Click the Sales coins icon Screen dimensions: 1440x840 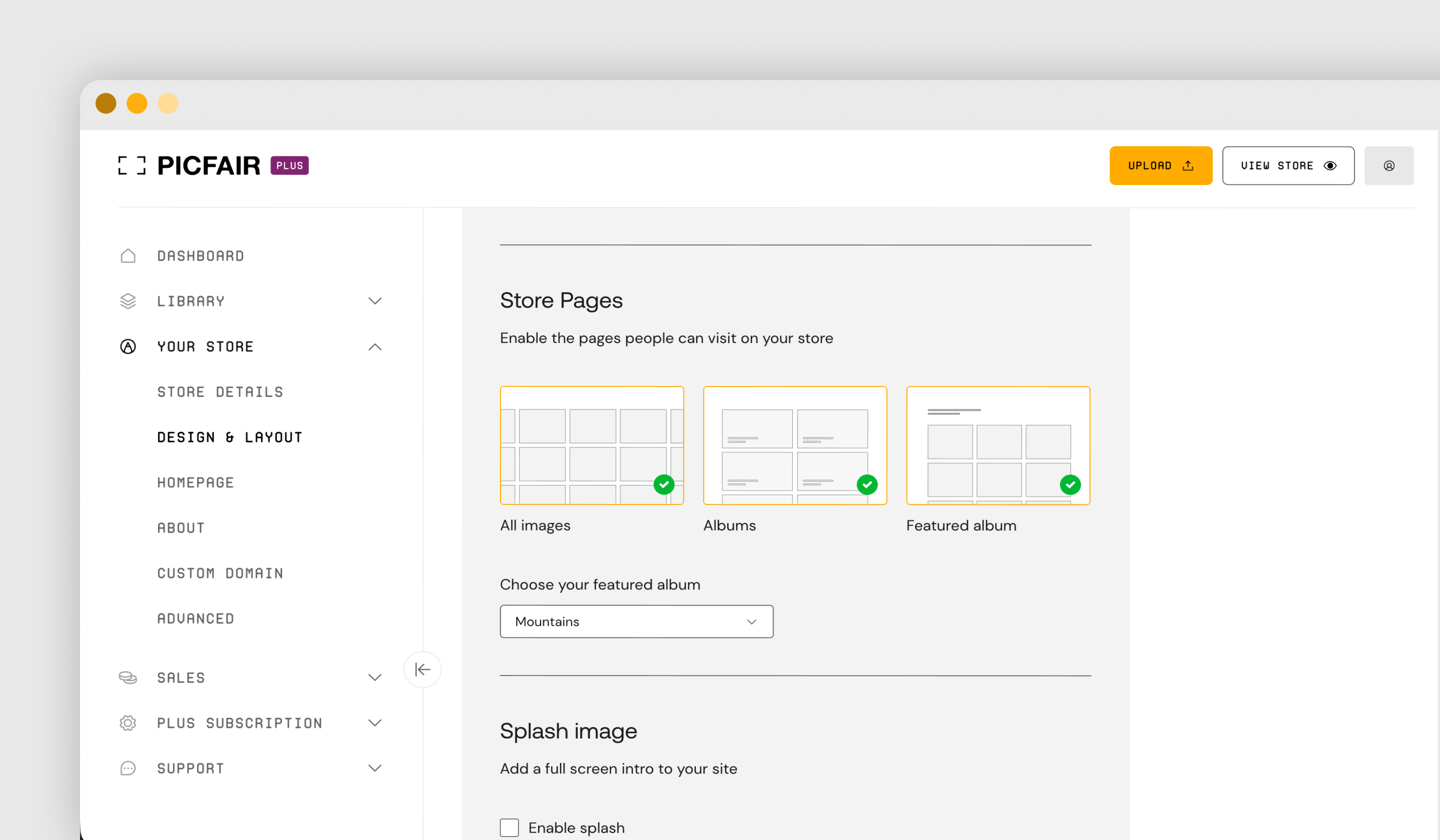pos(128,677)
